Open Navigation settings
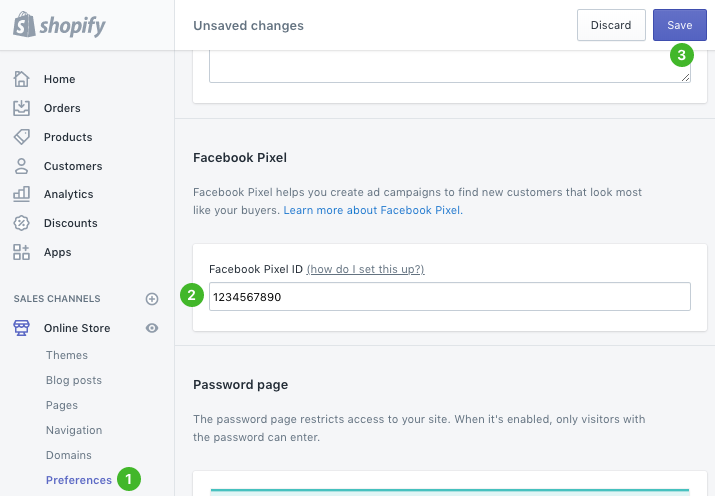The height and width of the screenshot is (496, 715). [x=74, y=430]
